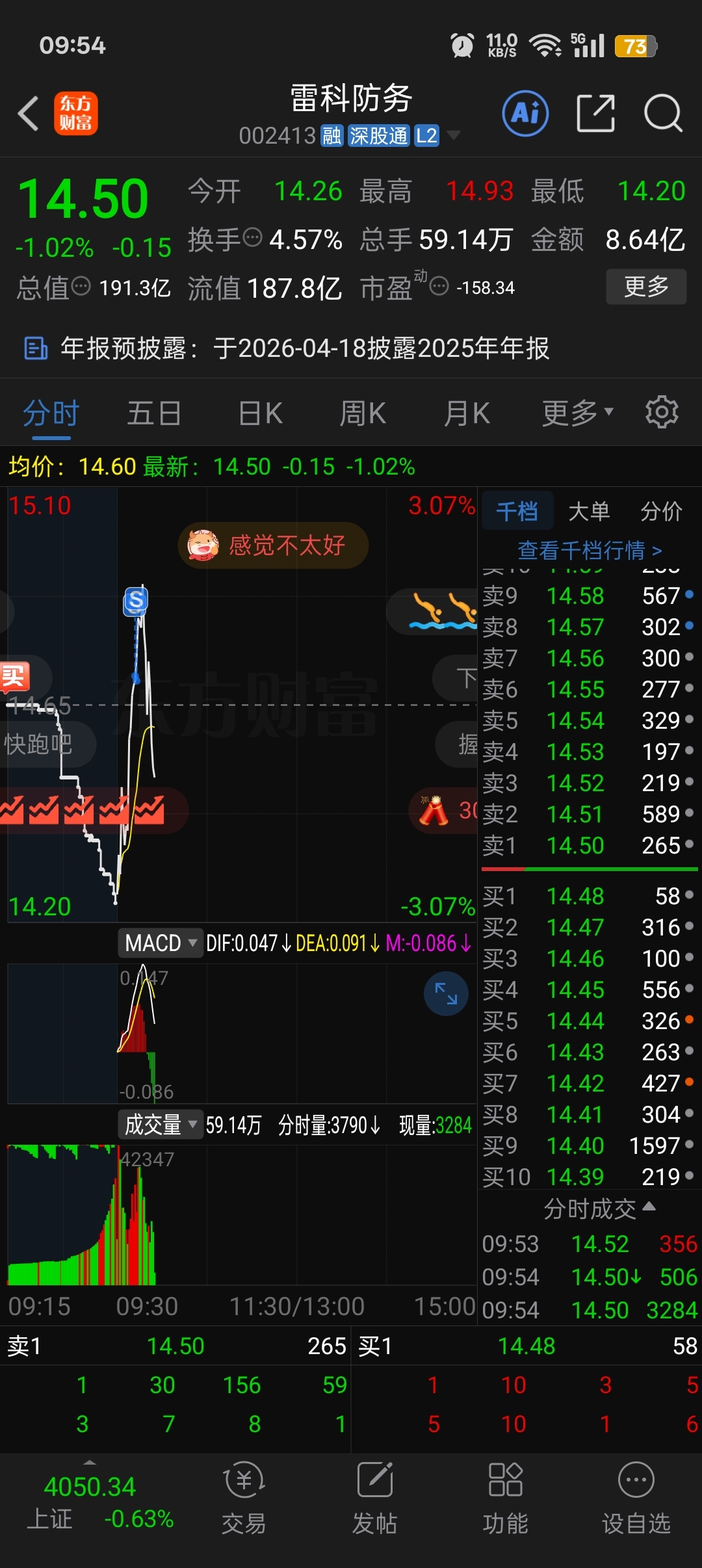Tap the MACD histogram chart

click(242, 1034)
